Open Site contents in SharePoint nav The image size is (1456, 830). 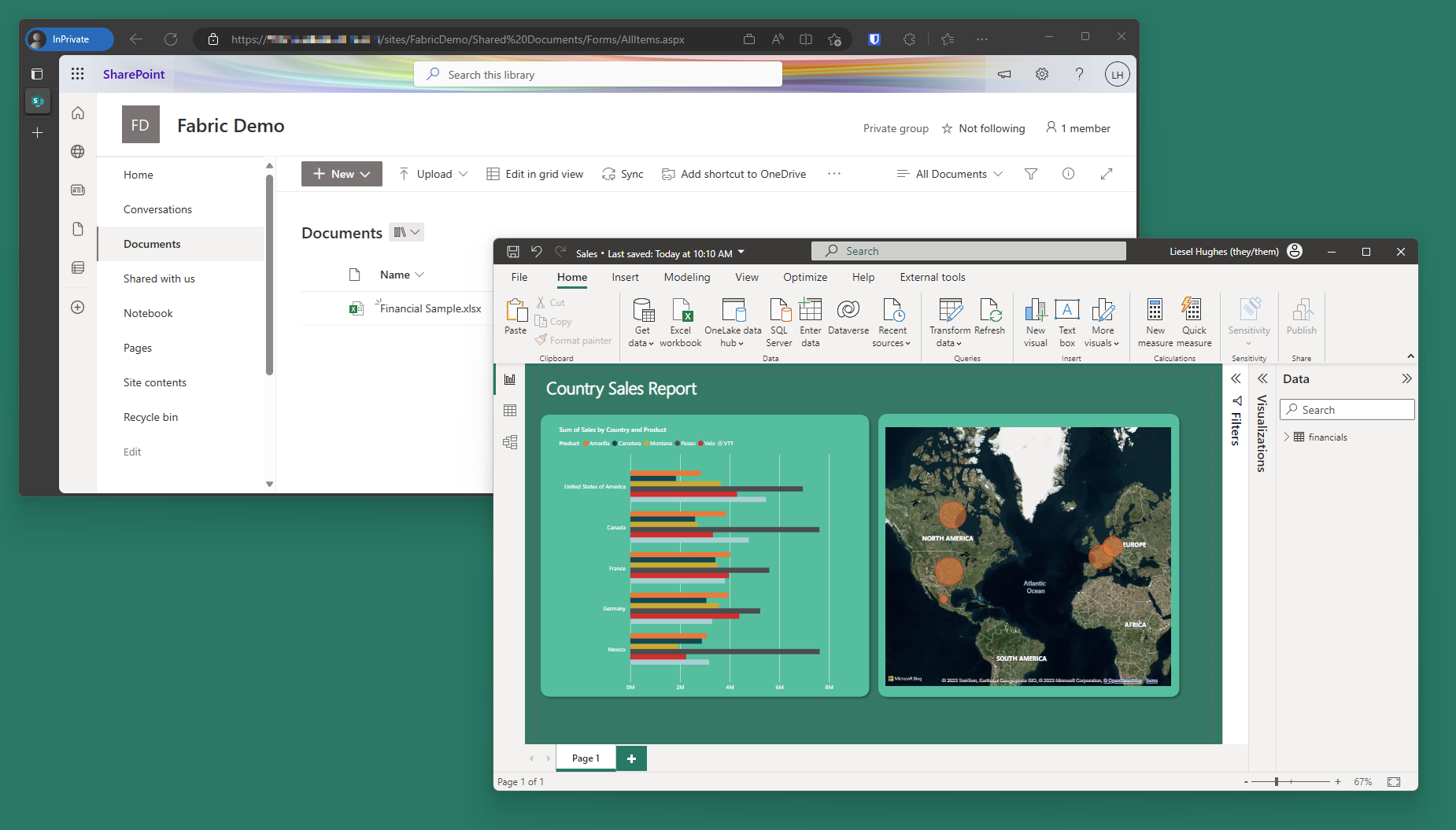pyautogui.click(x=155, y=382)
